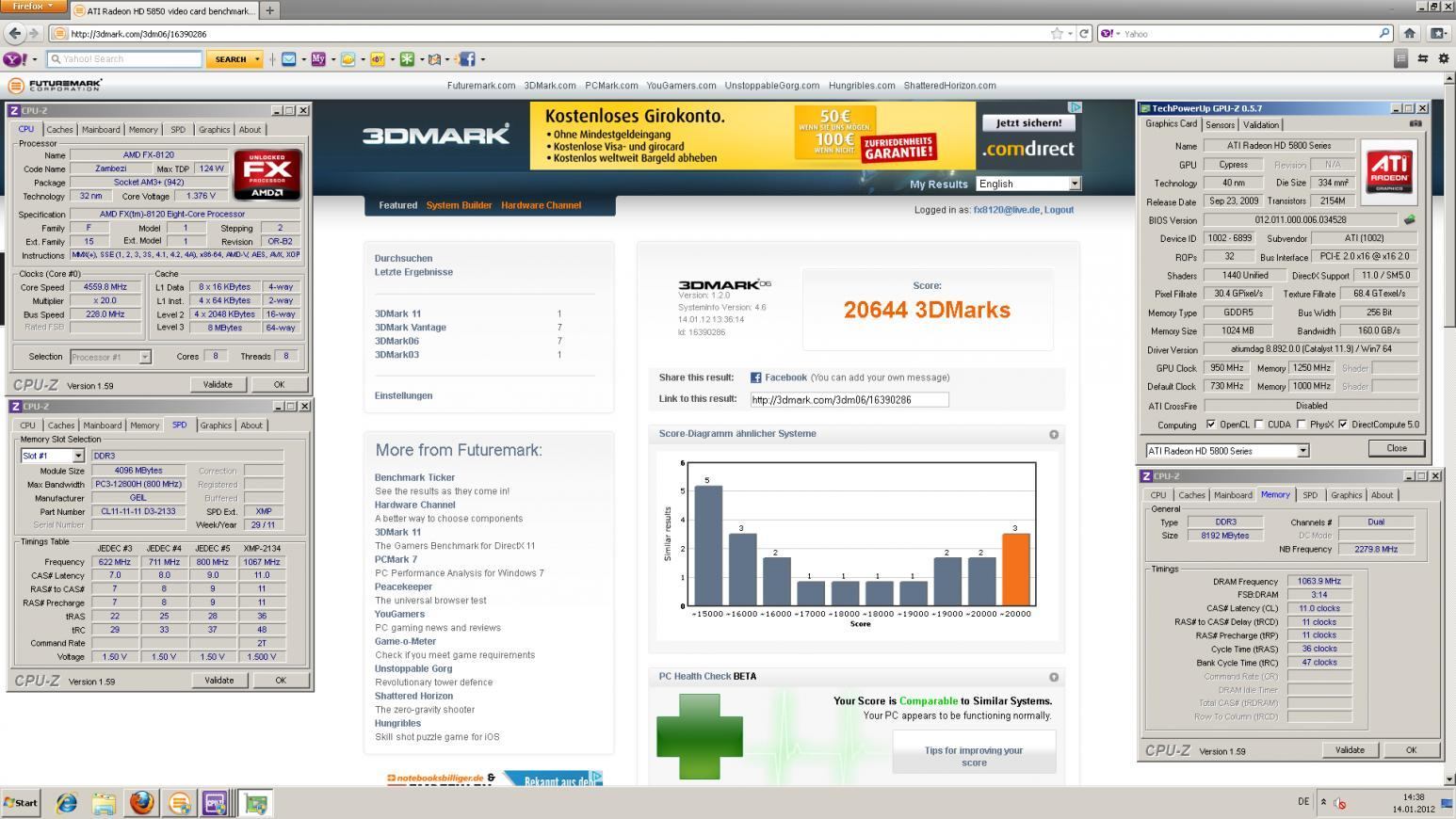Open Internet Explorer from the taskbar

click(66, 803)
